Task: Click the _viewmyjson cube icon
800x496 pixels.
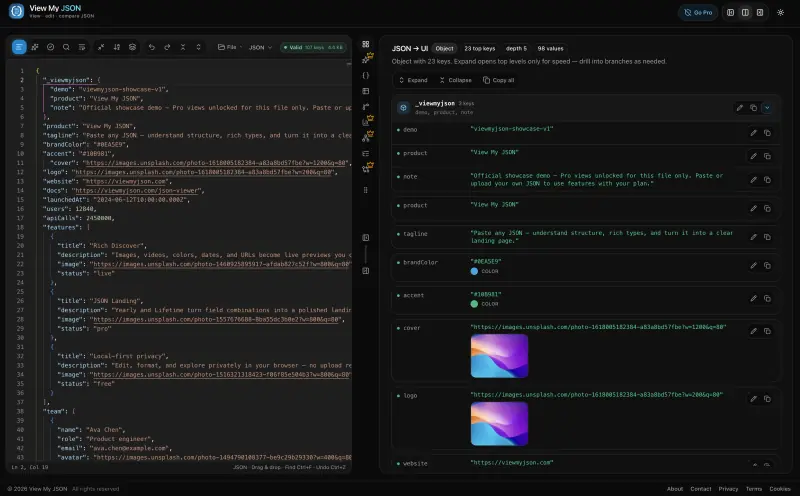Action: click(404, 108)
